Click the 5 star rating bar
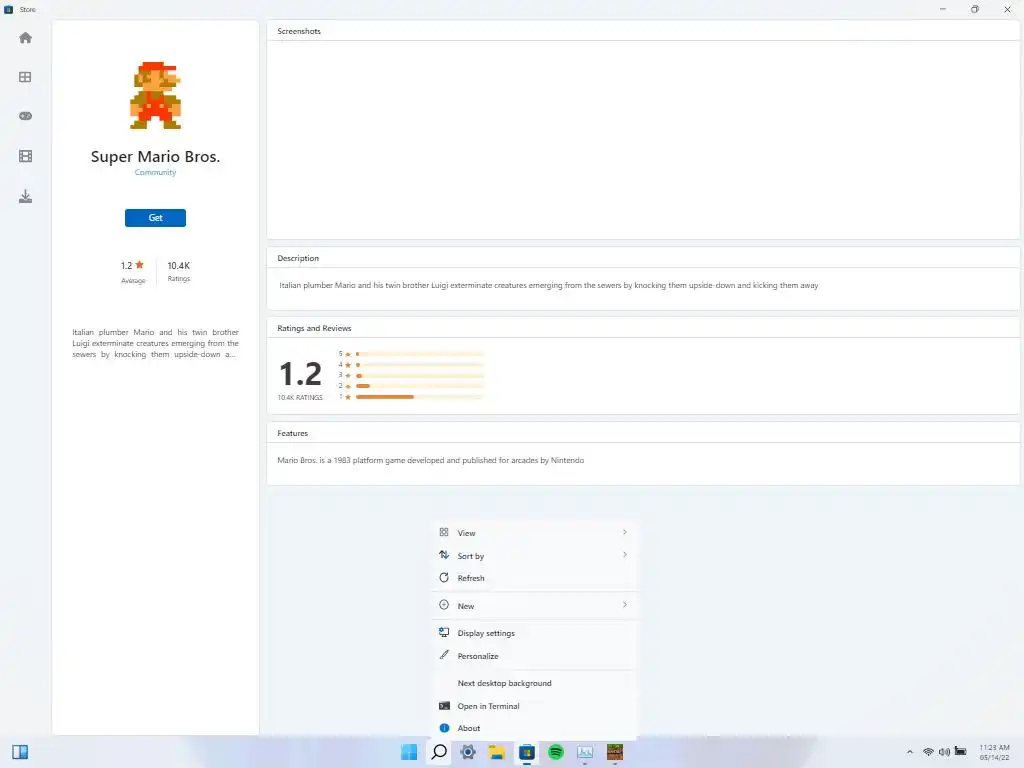The width and height of the screenshot is (1024, 768). (420, 354)
